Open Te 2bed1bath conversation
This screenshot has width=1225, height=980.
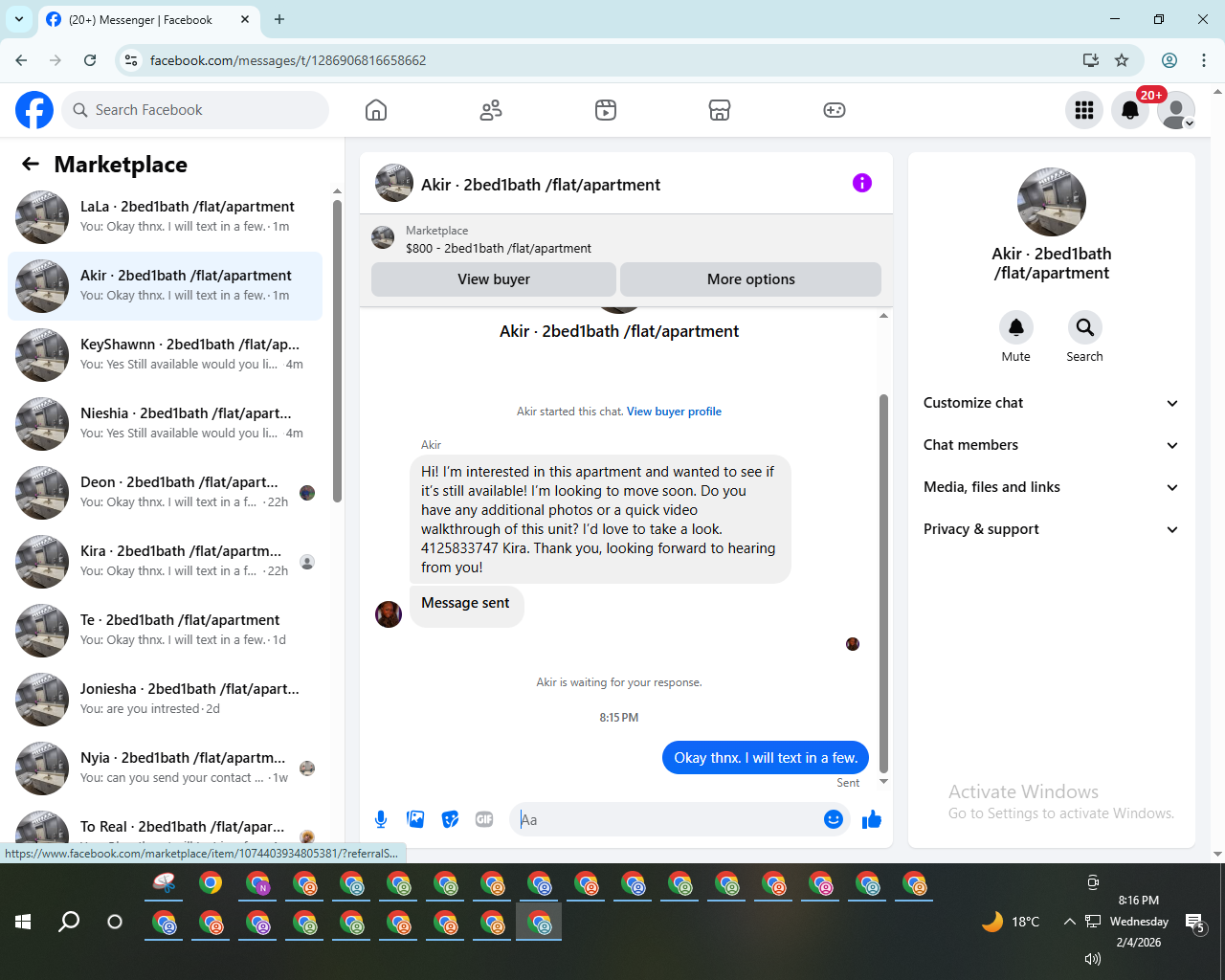(165, 631)
